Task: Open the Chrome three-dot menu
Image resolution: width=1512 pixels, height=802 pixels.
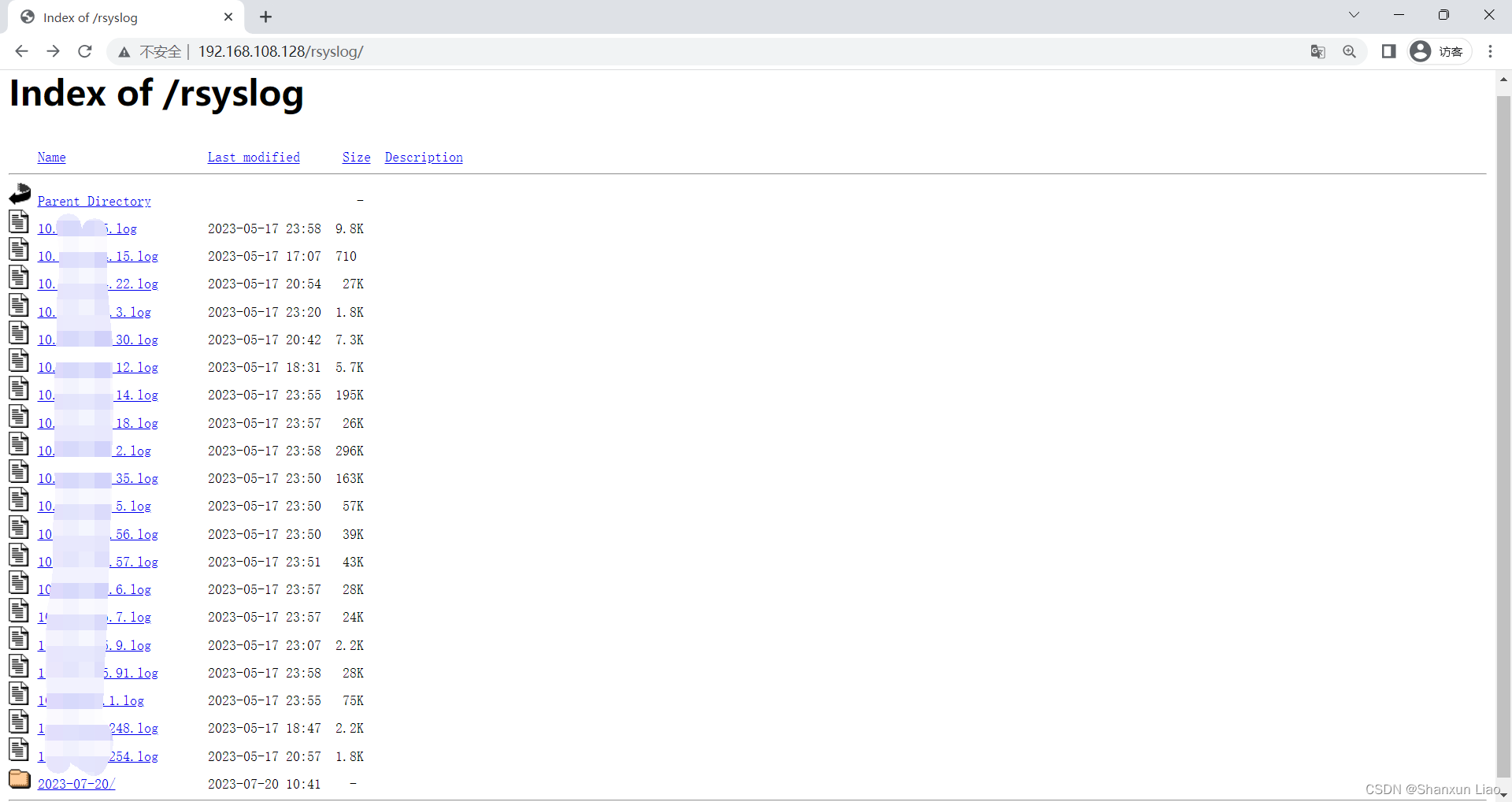Action: tap(1490, 51)
